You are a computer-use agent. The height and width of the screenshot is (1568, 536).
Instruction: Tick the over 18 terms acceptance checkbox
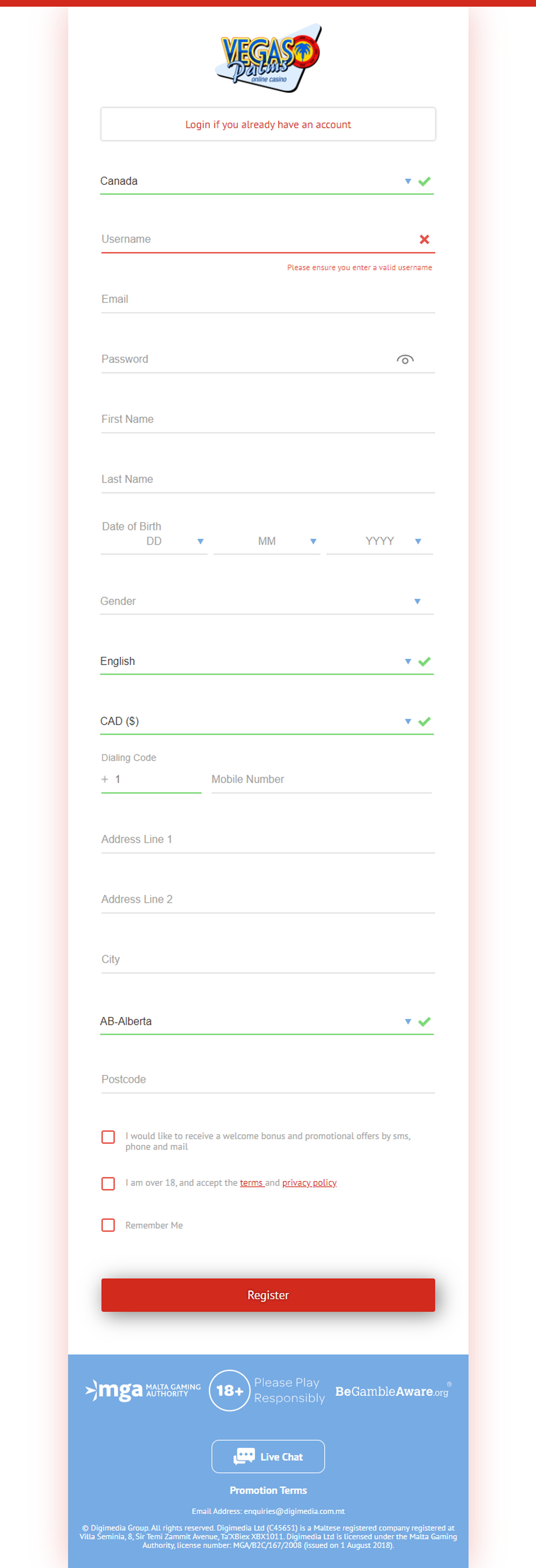[108, 1183]
